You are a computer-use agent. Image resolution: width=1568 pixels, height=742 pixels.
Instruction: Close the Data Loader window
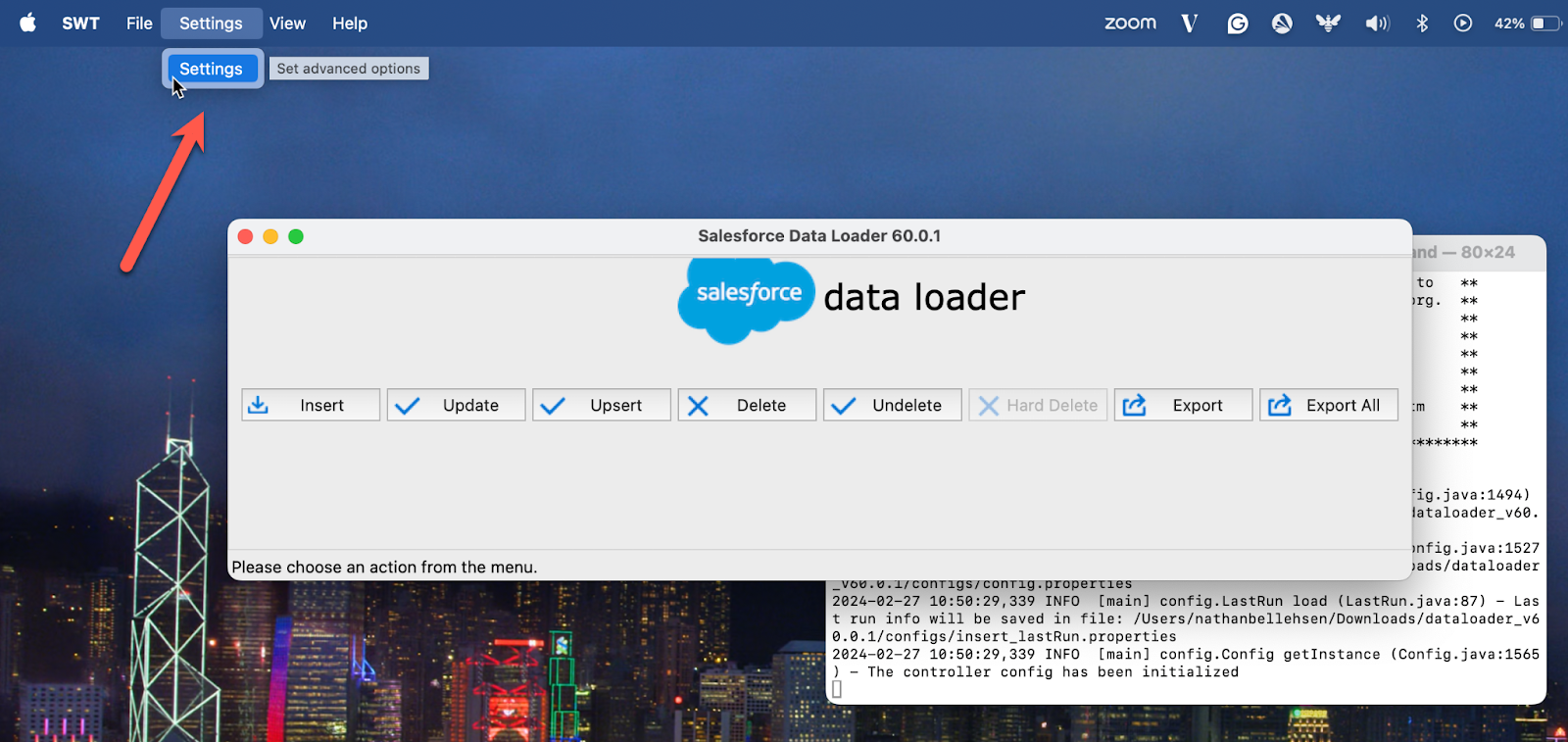(x=245, y=236)
